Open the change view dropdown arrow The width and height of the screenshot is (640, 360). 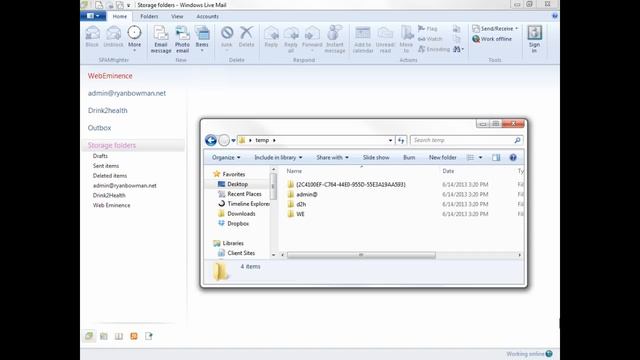[480, 157]
